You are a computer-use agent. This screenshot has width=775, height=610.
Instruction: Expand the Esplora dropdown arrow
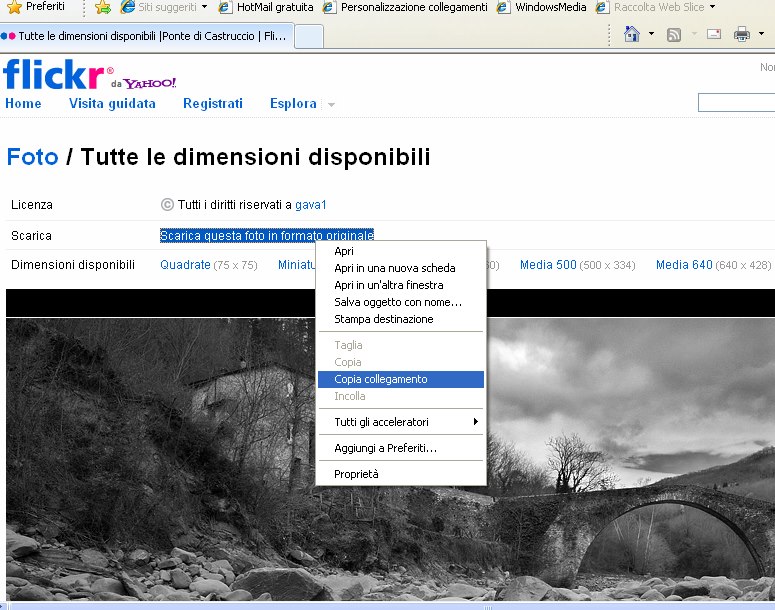pos(331,105)
